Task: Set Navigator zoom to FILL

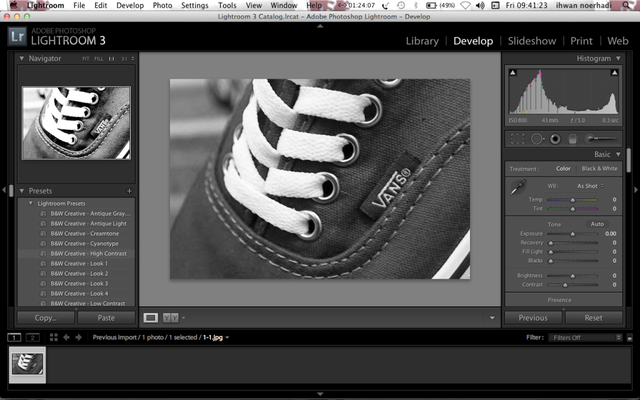Action: tap(98, 59)
